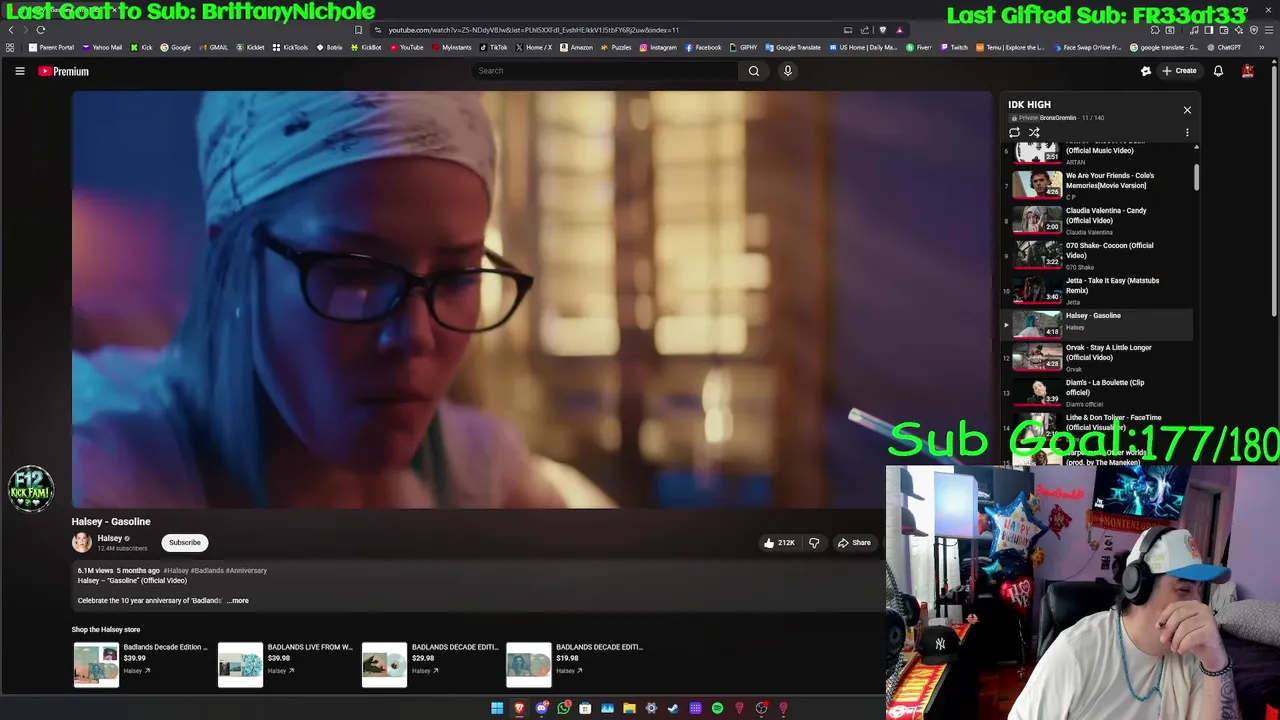Open the Google Translate bookmark
Viewport: 1280px width, 720px height.
click(x=793, y=47)
